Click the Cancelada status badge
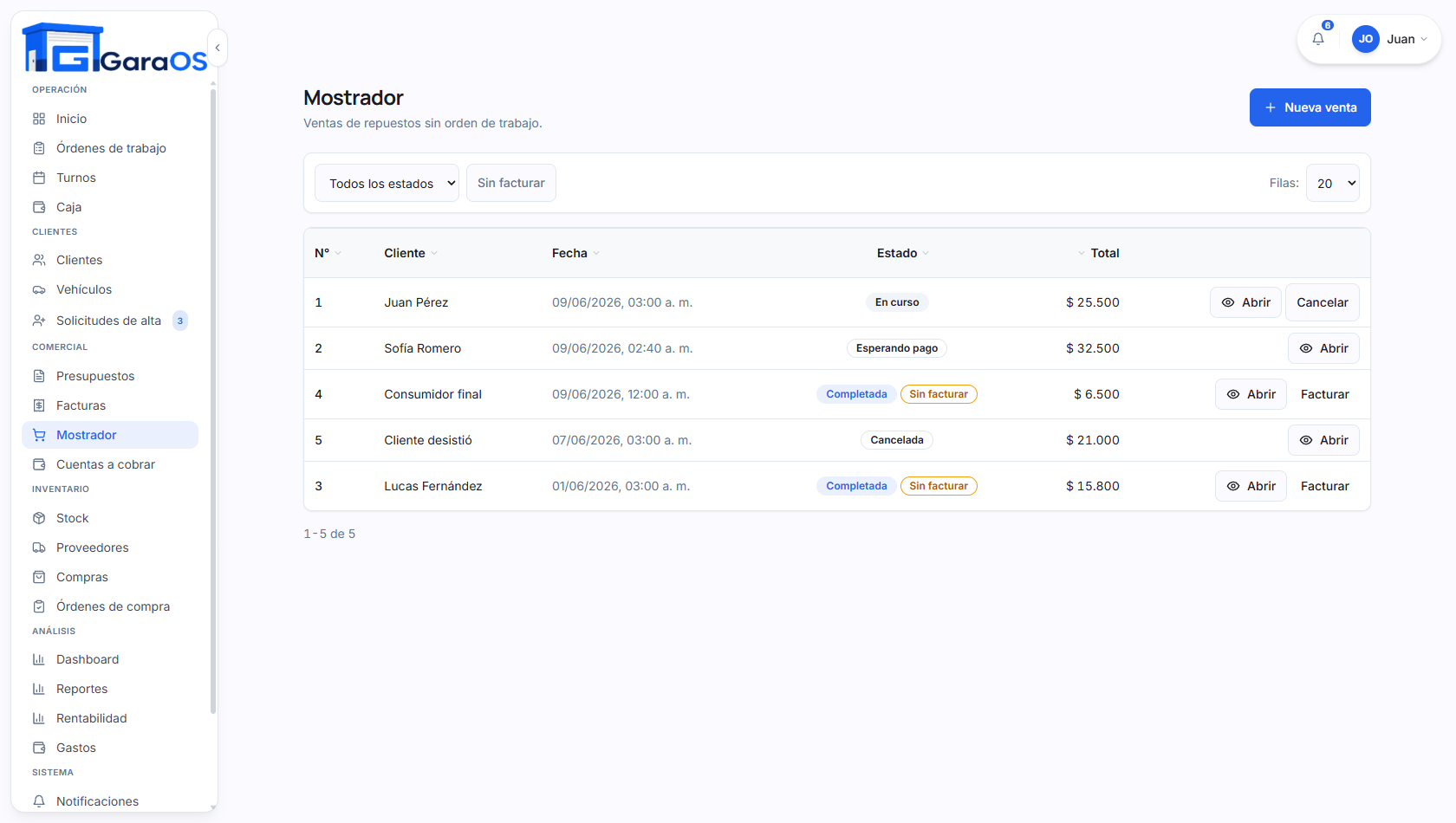Screen dimensions: 1456x823 [897, 440]
